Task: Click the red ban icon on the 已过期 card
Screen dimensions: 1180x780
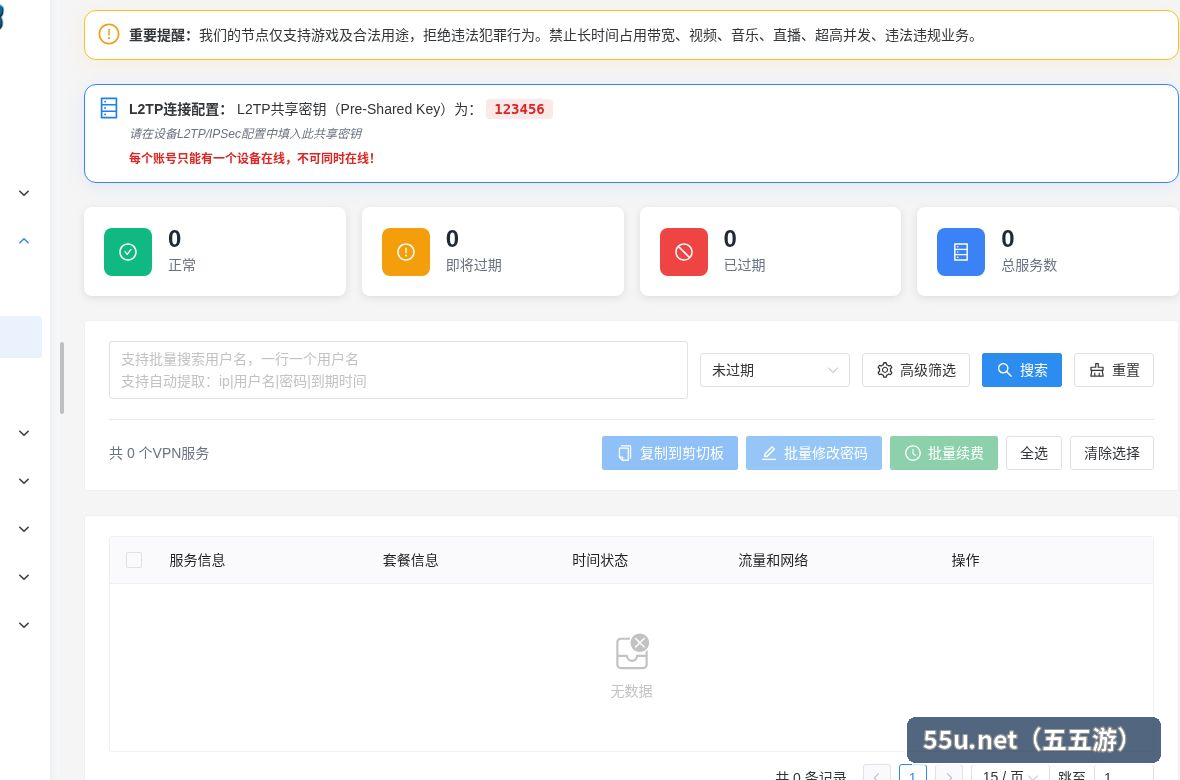Action: click(x=683, y=251)
